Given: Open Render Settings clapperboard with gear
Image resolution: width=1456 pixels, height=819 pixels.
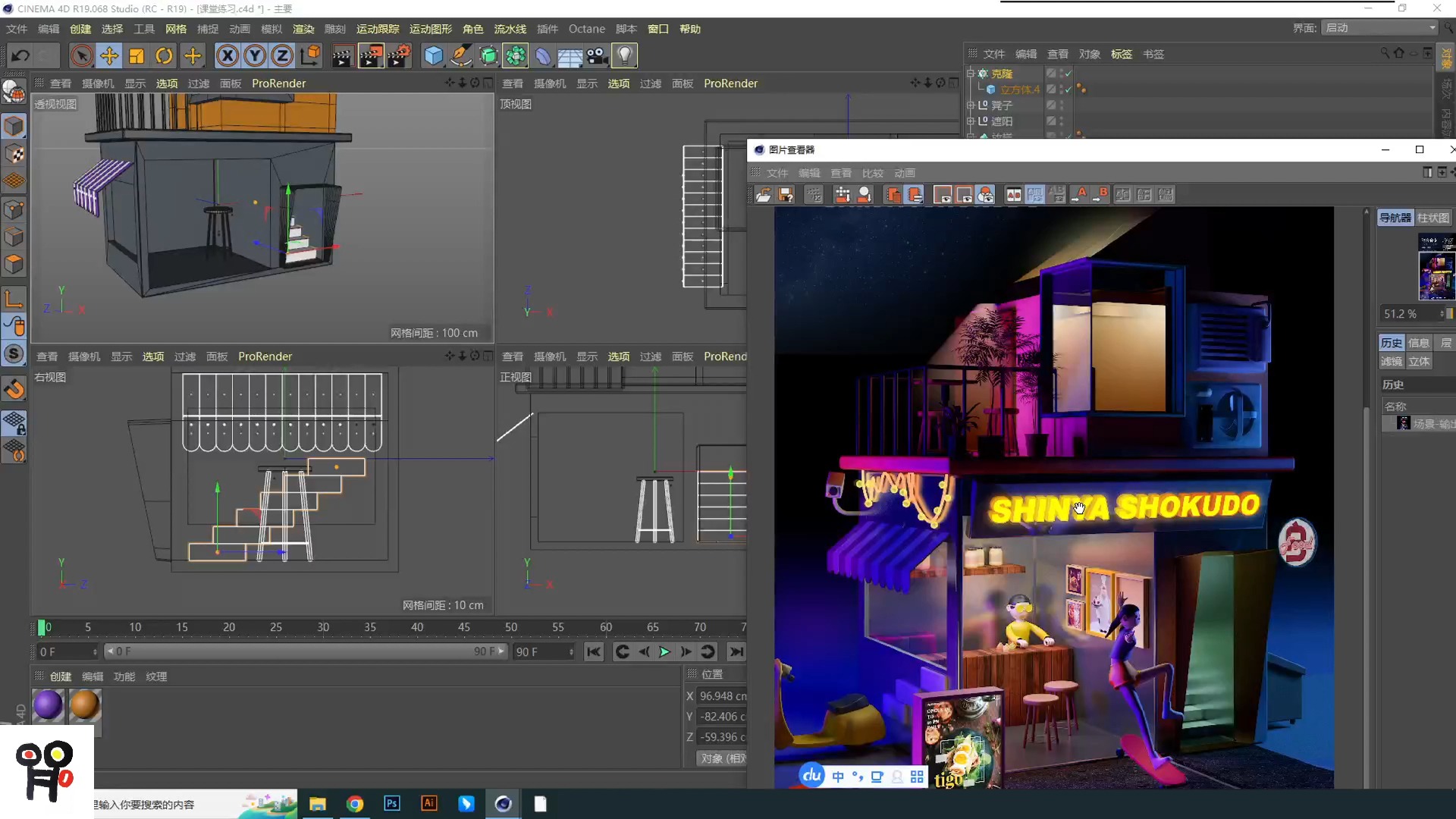Looking at the screenshot, I should (x=399, y=55).
